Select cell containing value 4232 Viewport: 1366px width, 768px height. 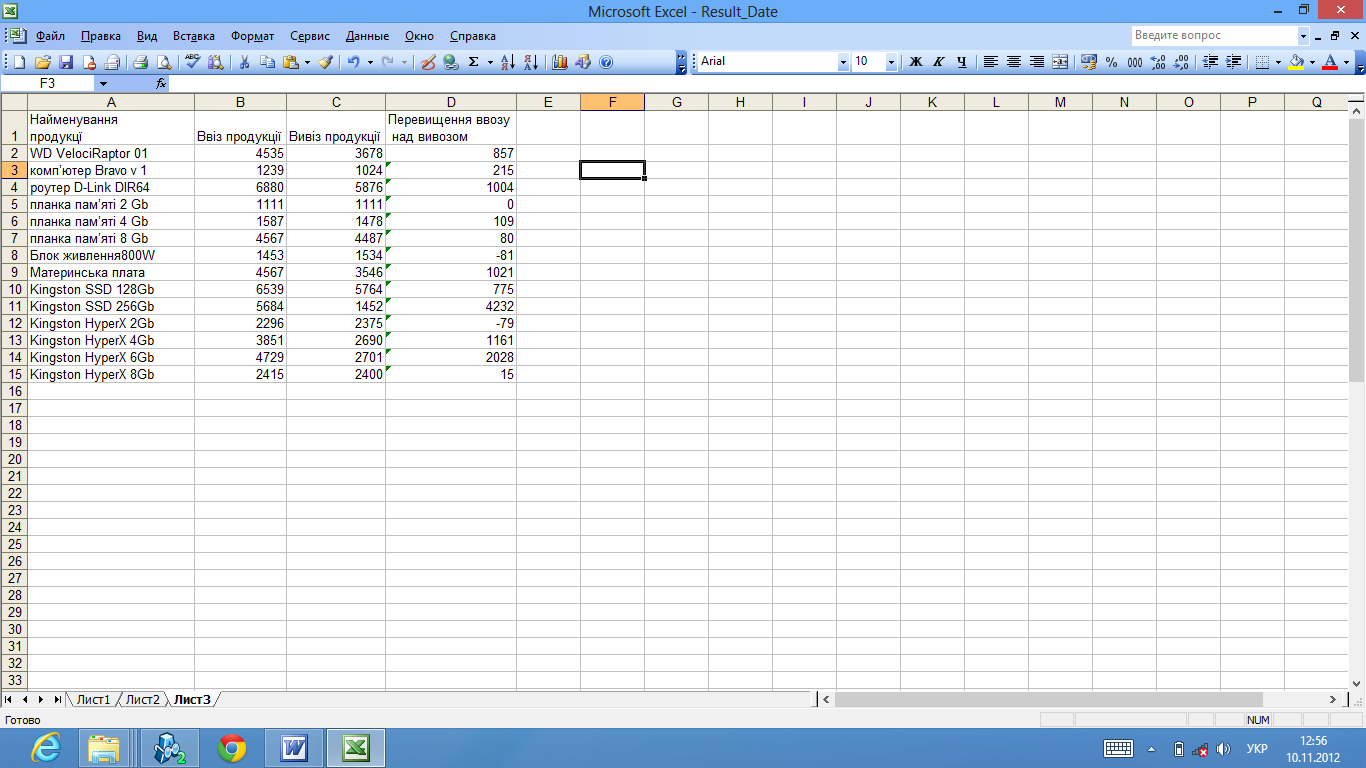[451, 306]
